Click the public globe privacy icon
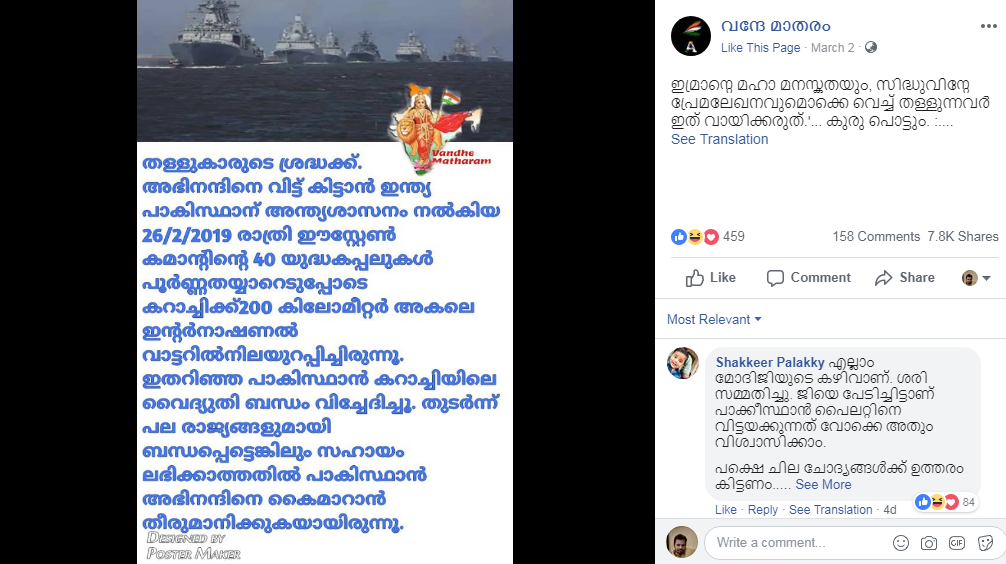The image size is (1006, 564). [871, 47]
